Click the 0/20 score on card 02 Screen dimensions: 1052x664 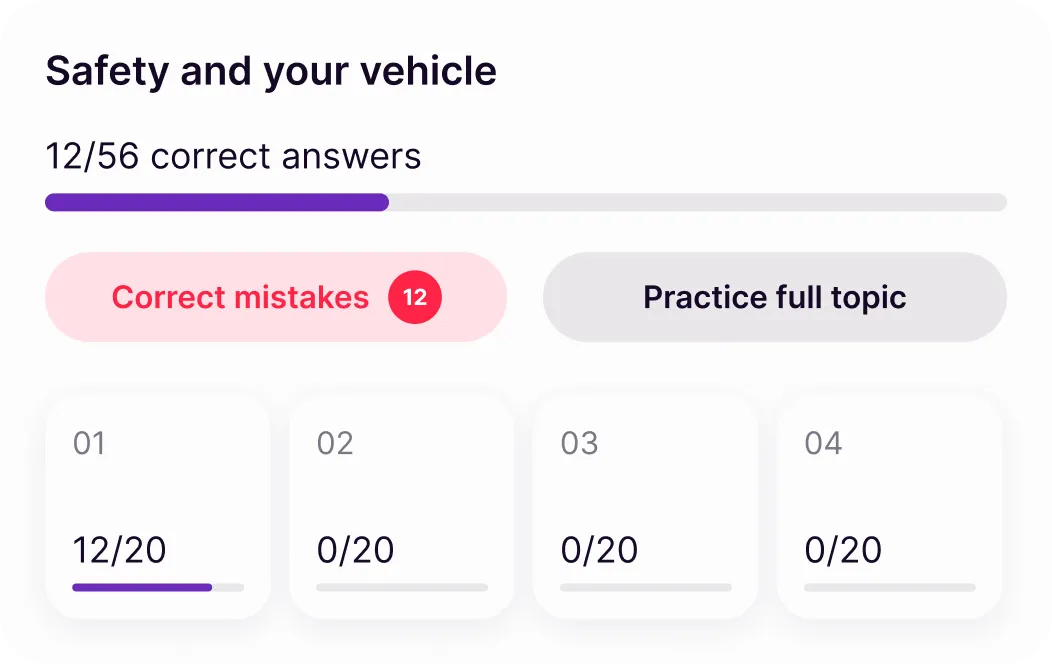pos(355,550)
